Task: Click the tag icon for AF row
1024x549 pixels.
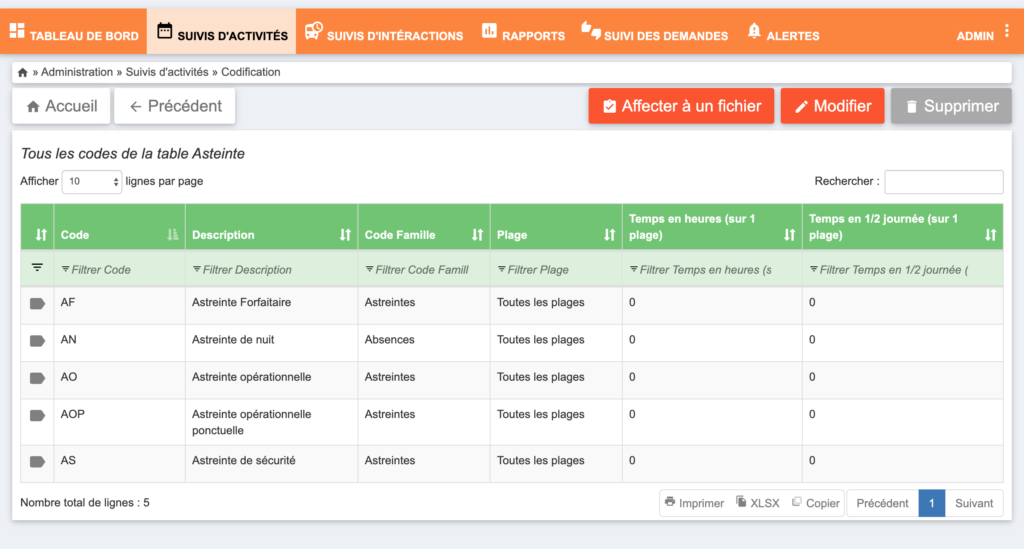Action: 37,304
